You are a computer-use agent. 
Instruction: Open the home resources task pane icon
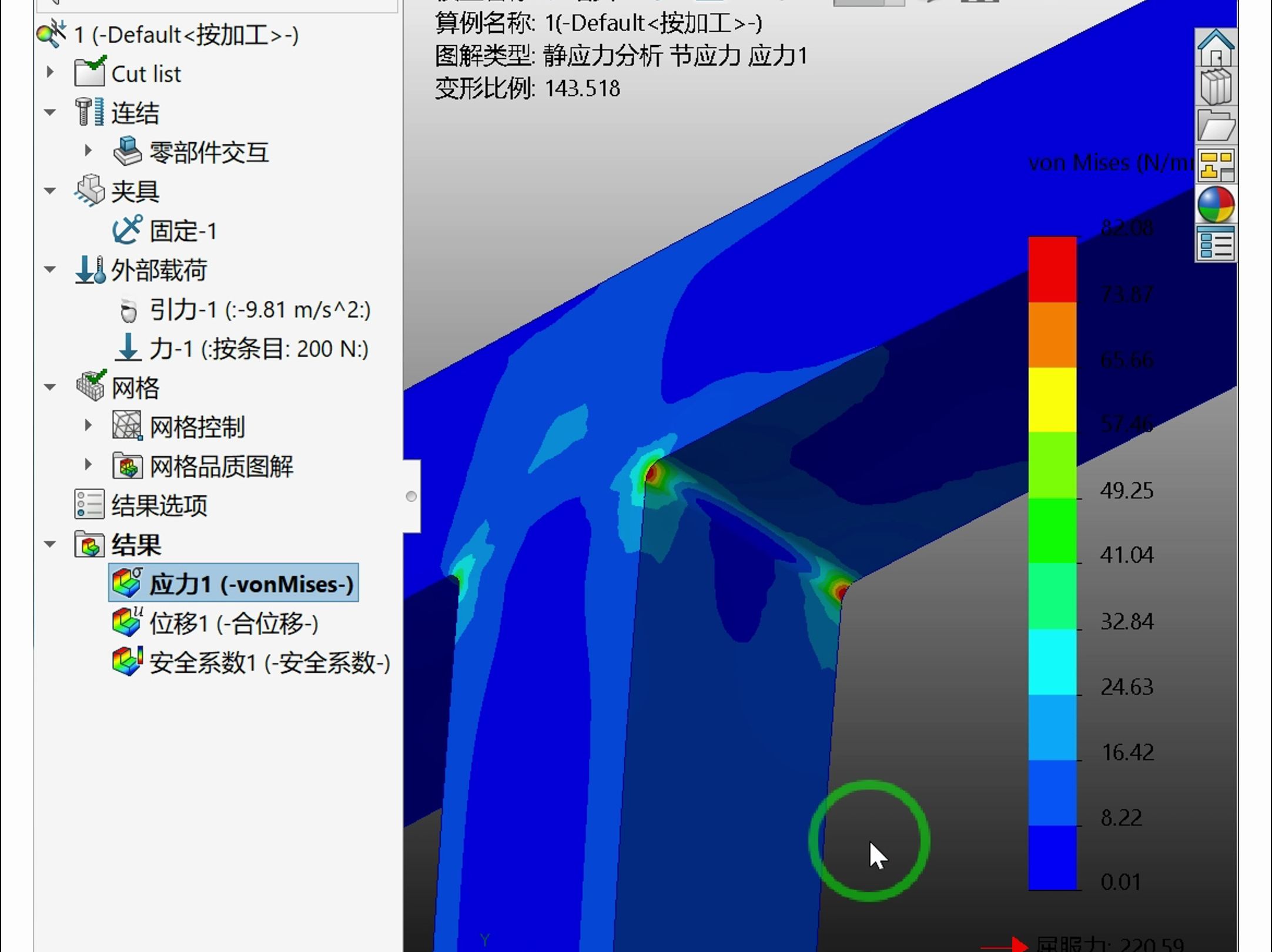coord(1216,48)
